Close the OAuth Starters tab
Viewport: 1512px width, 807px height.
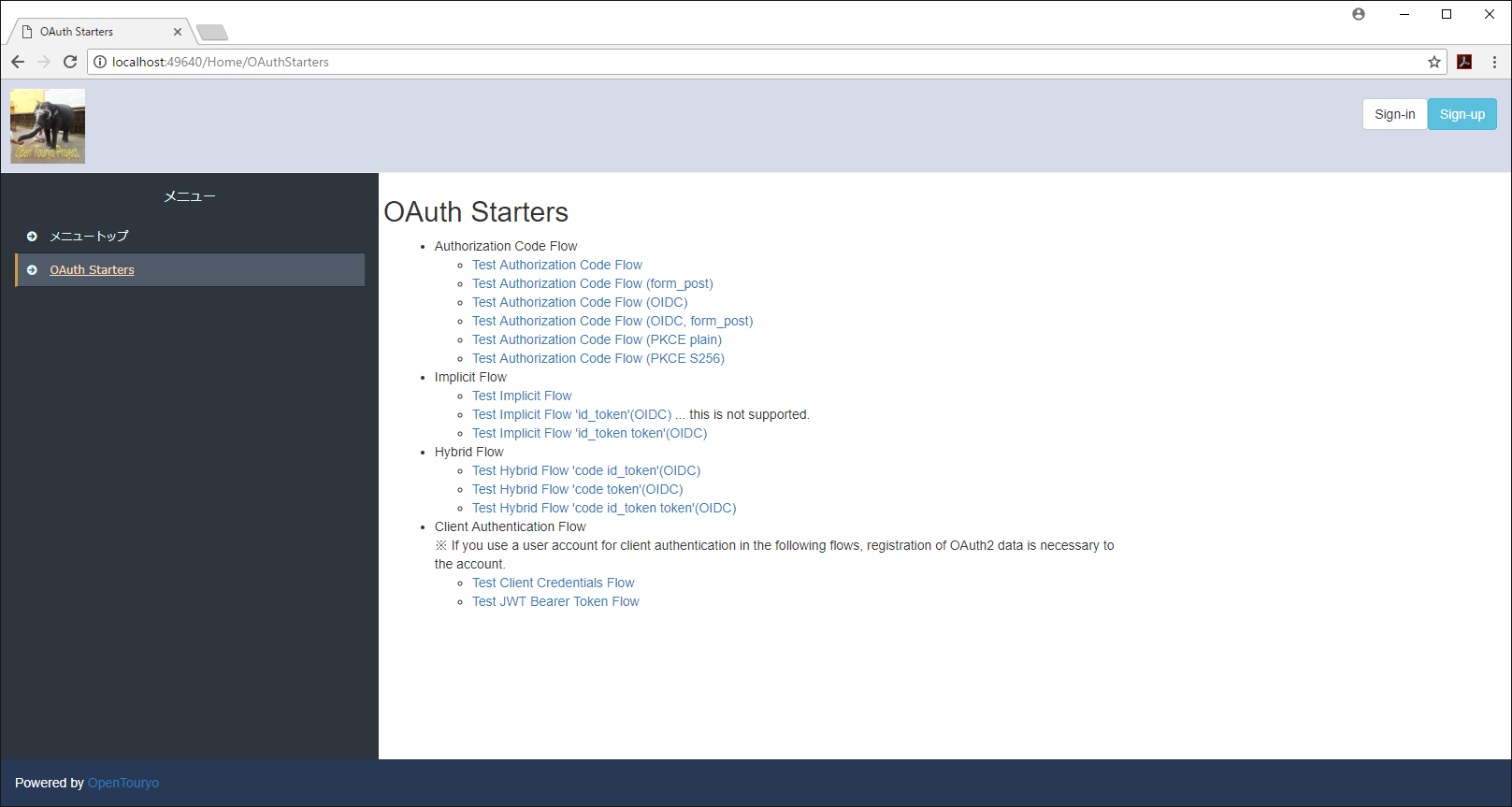178,32
